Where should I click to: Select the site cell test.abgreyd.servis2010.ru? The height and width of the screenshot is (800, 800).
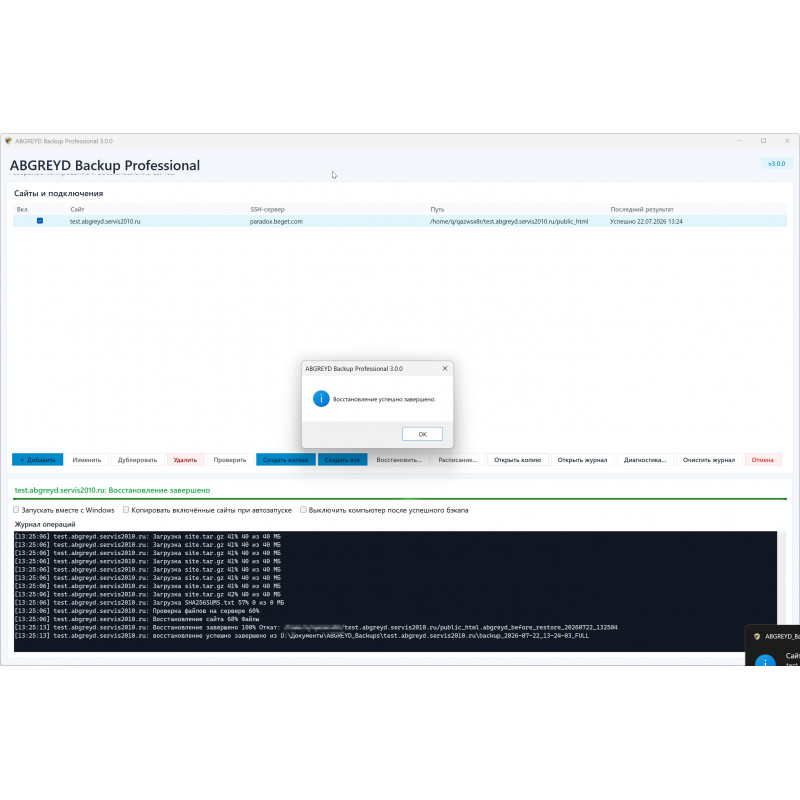(x=105, y=221)
